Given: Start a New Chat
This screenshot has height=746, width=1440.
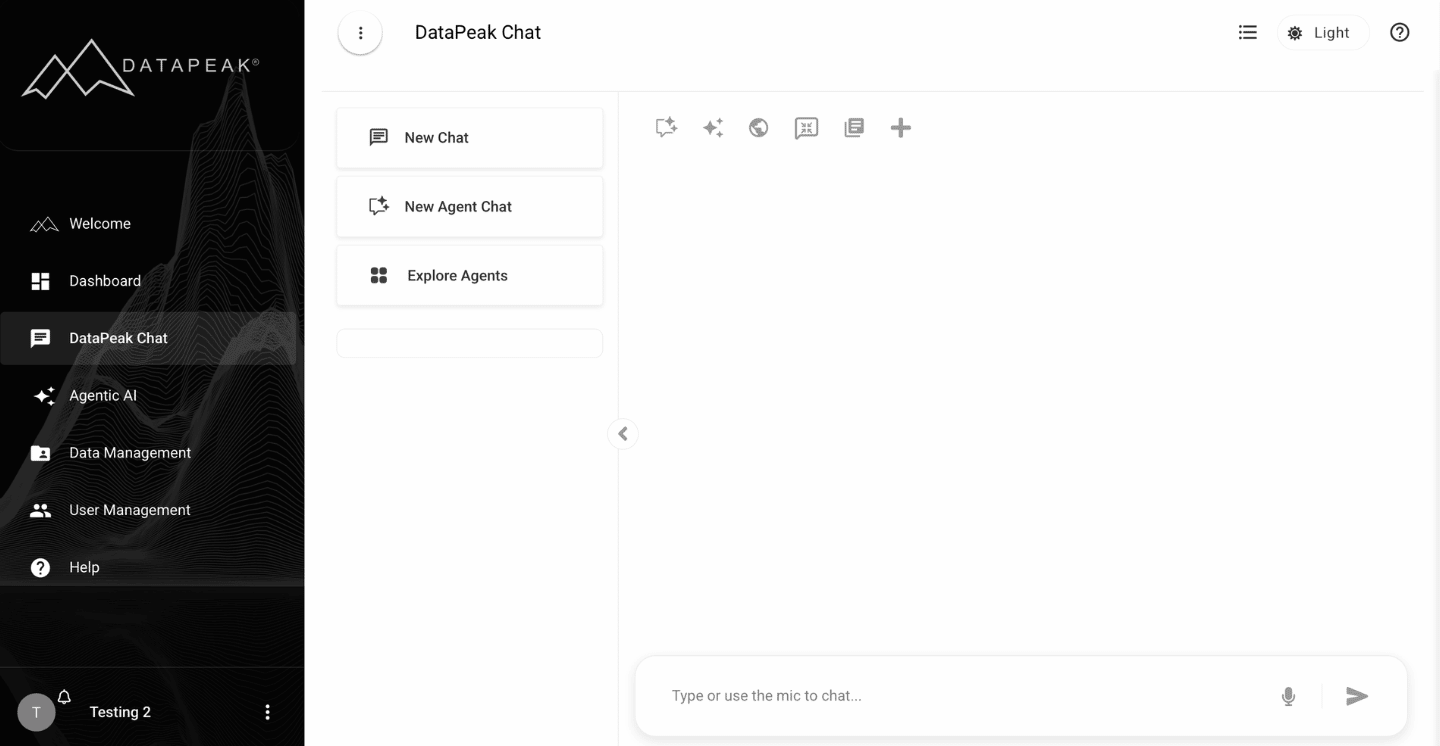Looking at the screenshot, I should click(470, 138).
